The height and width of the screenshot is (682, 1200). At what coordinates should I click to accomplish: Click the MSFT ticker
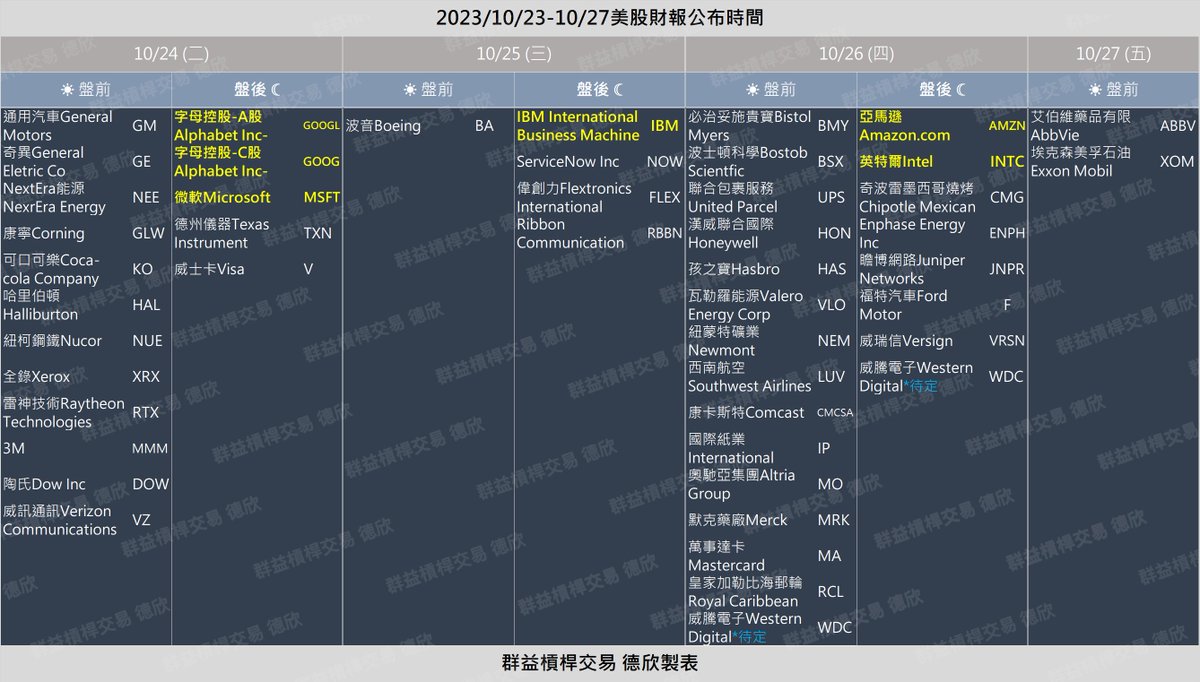pyautogui.click(x=322, y=198)
